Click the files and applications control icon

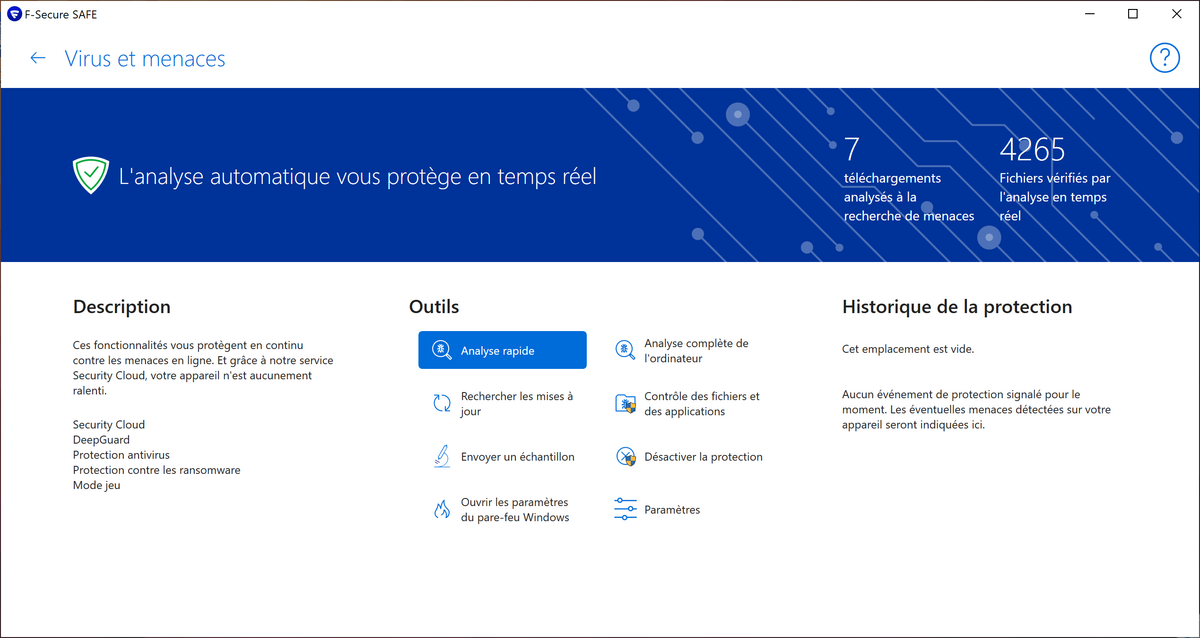tap(625, 404)
